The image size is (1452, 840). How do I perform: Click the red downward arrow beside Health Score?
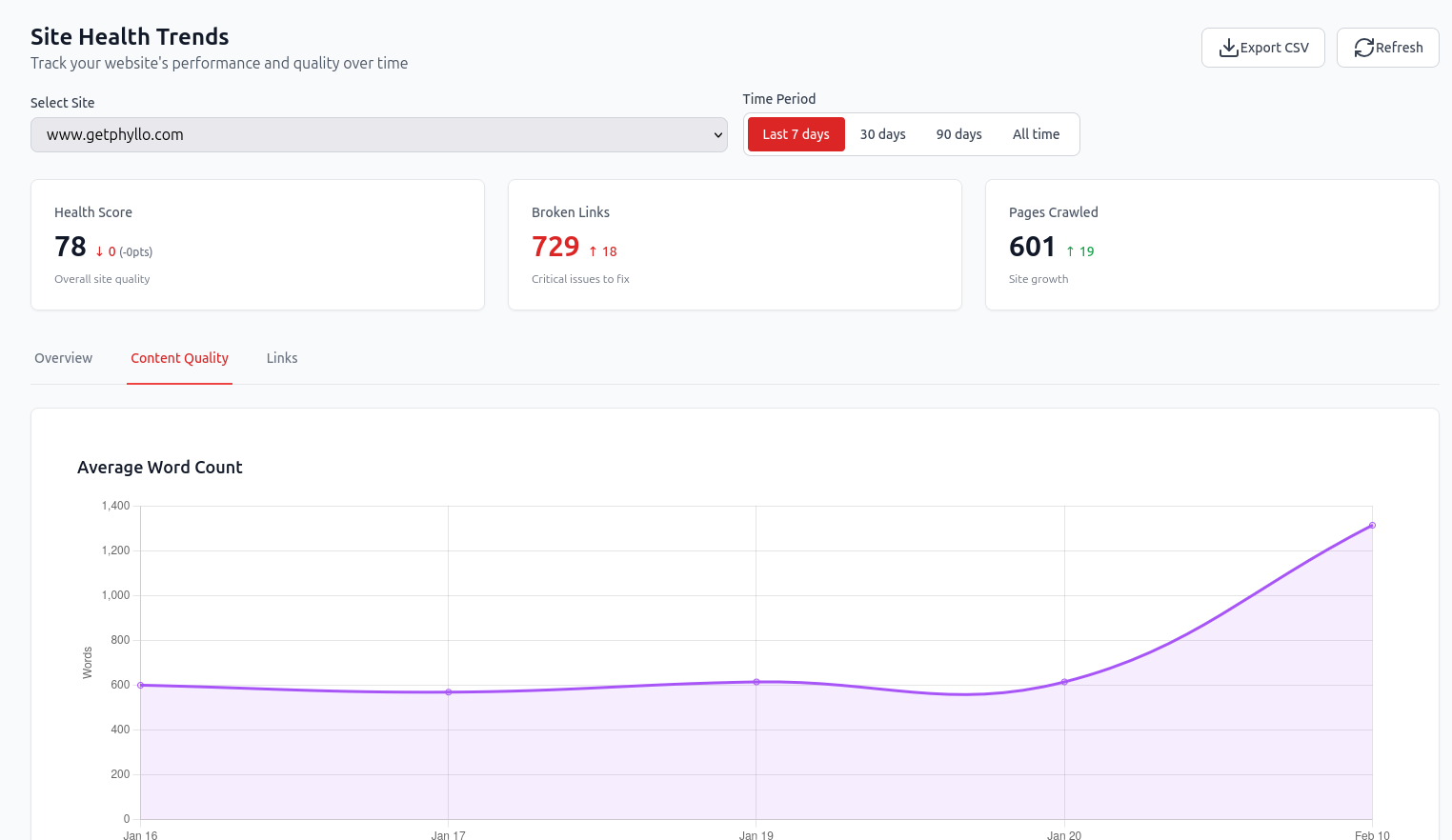(101, 251)
